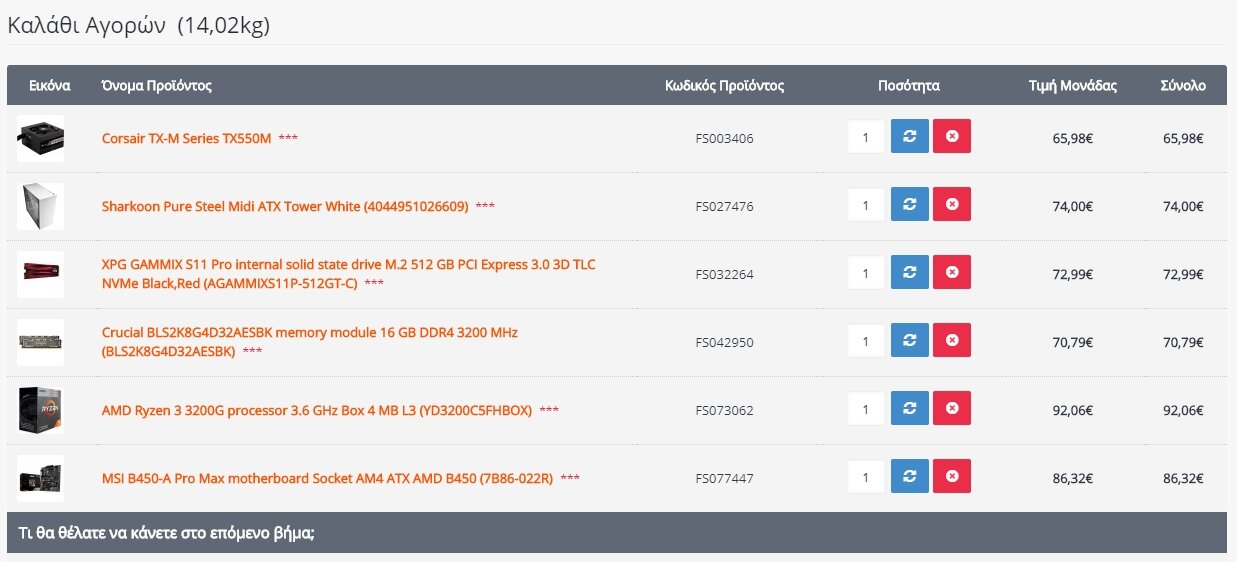Select product code FS003406

point(724,138)
